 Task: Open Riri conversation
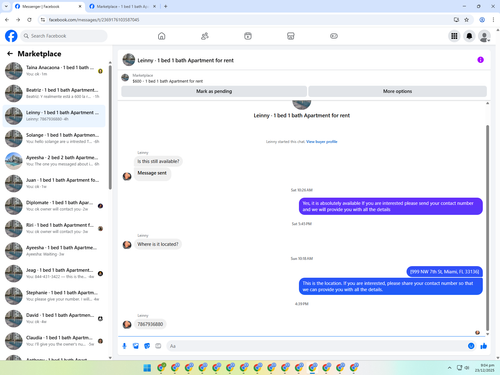(x=54, y=228)
